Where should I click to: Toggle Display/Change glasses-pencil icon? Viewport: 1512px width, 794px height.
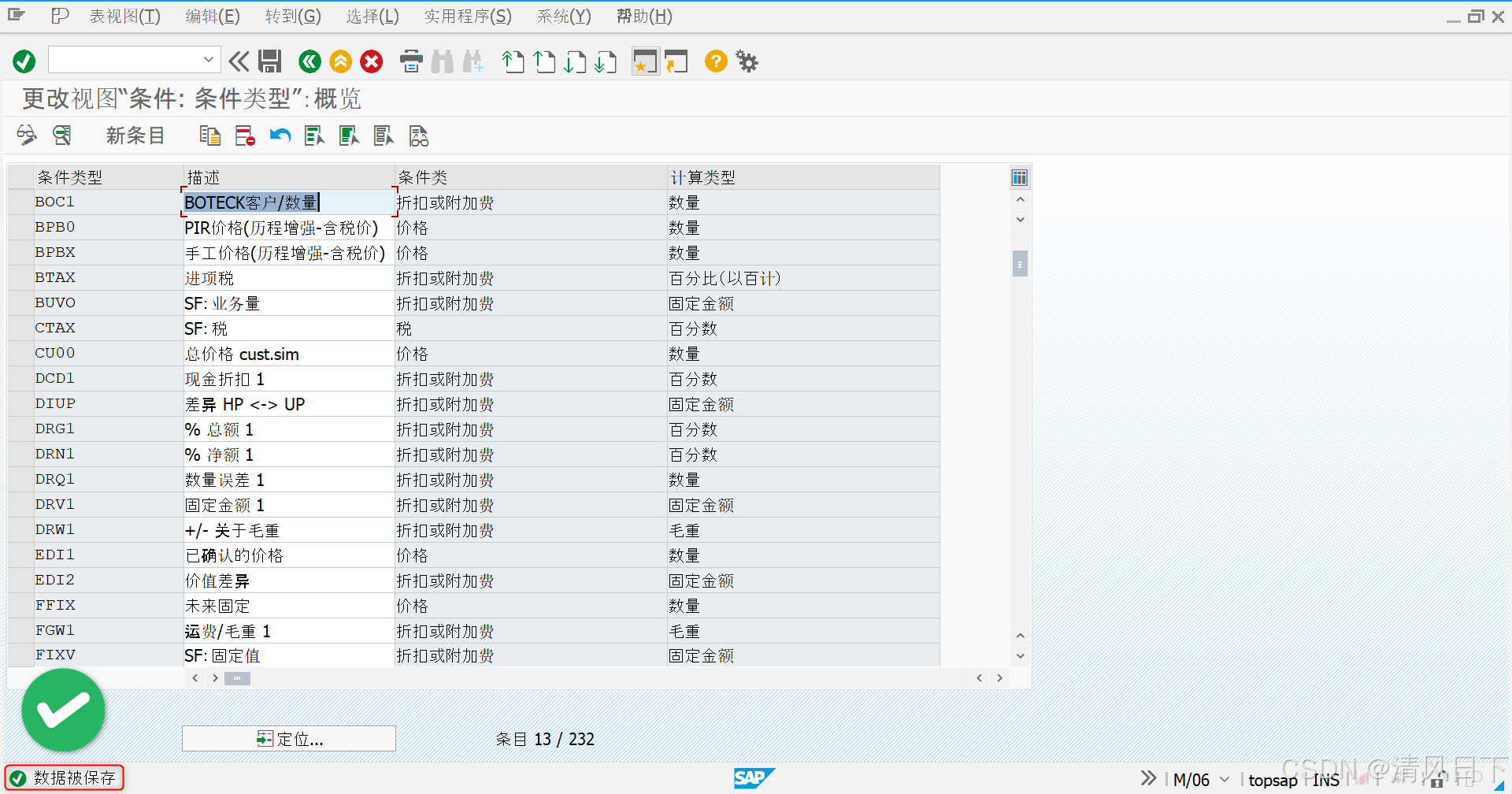click(x=27, y=135)
